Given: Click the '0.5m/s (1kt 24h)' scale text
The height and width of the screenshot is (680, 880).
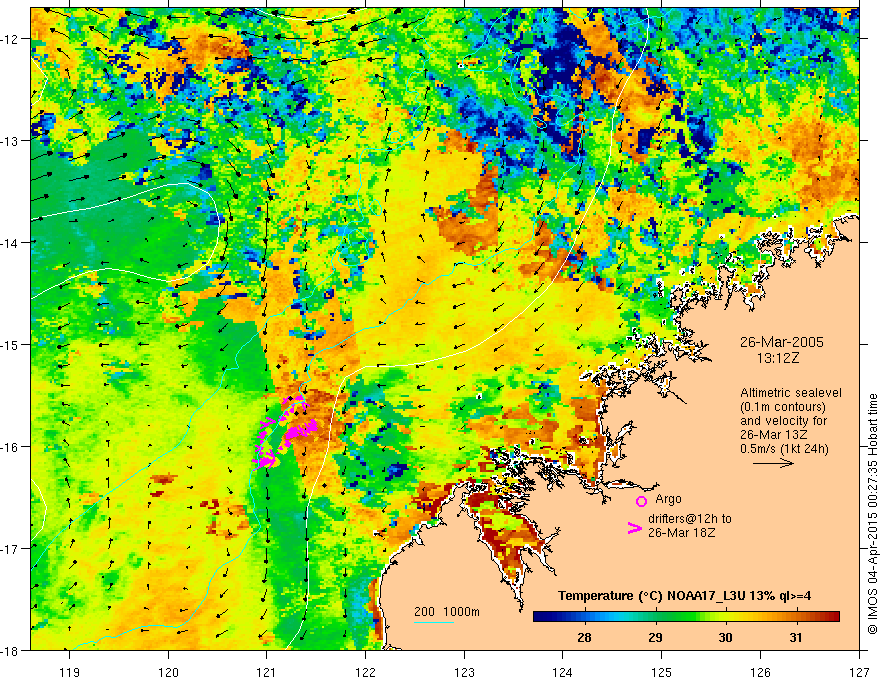Looking at the screenshot, I should pos(784,448).
